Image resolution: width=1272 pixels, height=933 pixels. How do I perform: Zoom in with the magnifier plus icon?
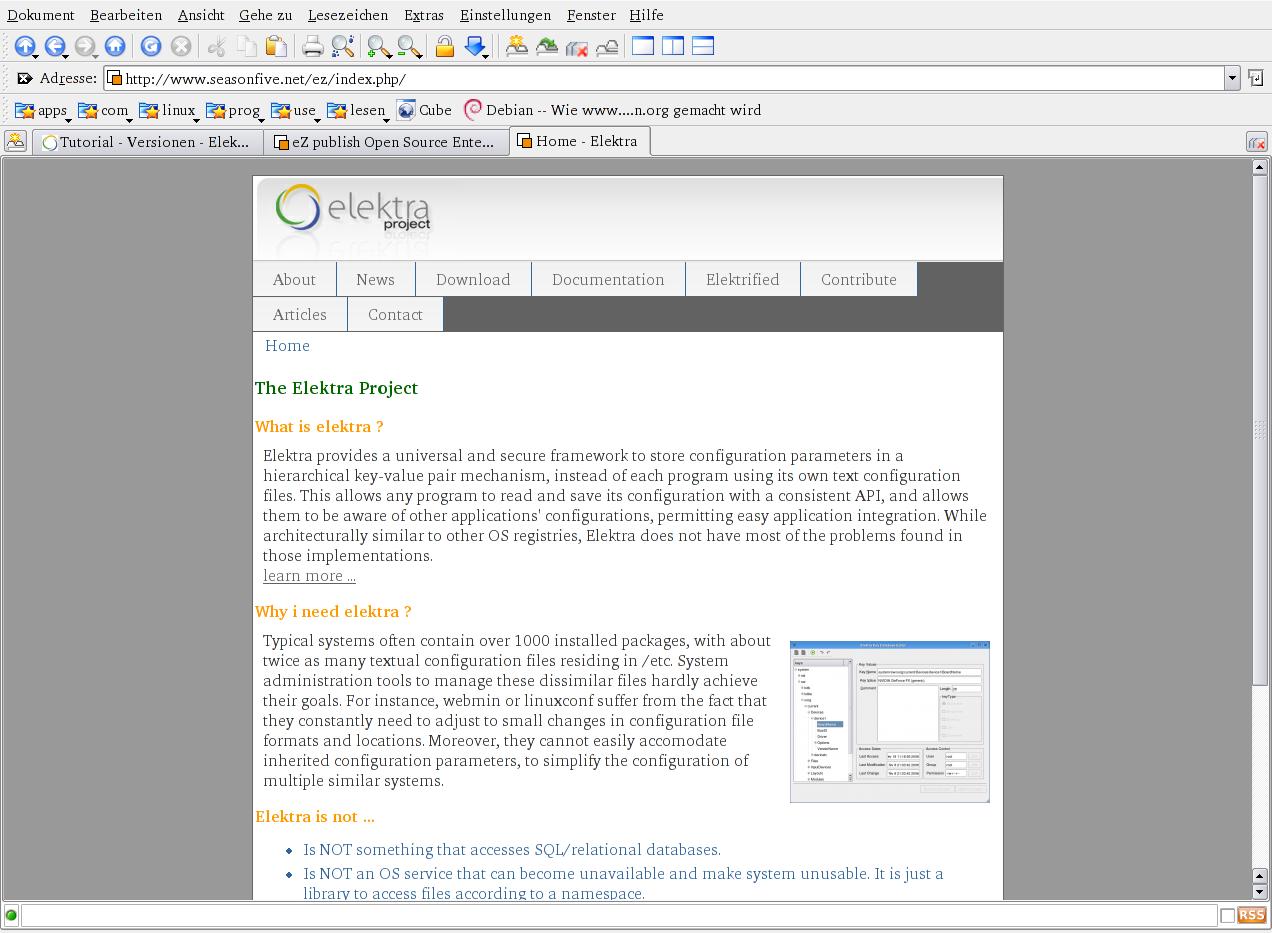click(379, 46)
